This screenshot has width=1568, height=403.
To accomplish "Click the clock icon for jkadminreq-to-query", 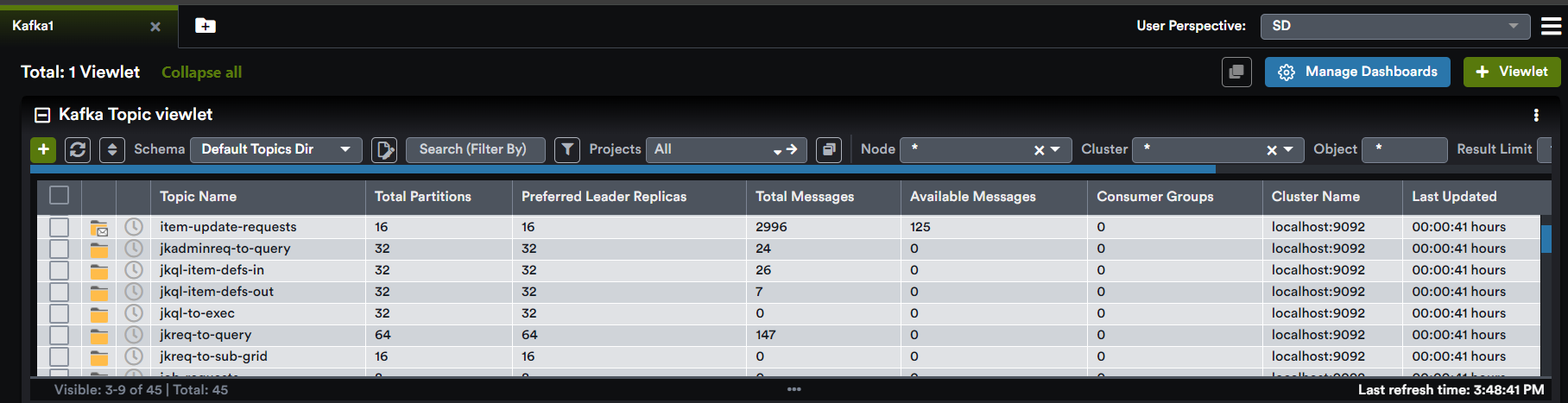I will 134,249.
